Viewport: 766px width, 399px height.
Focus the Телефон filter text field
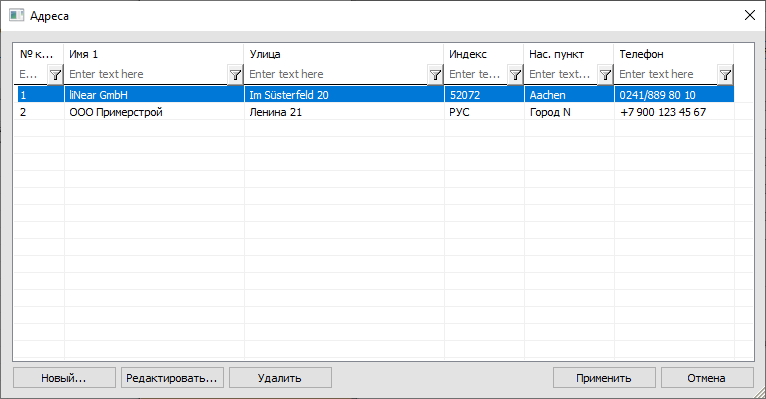click(666, 74)
